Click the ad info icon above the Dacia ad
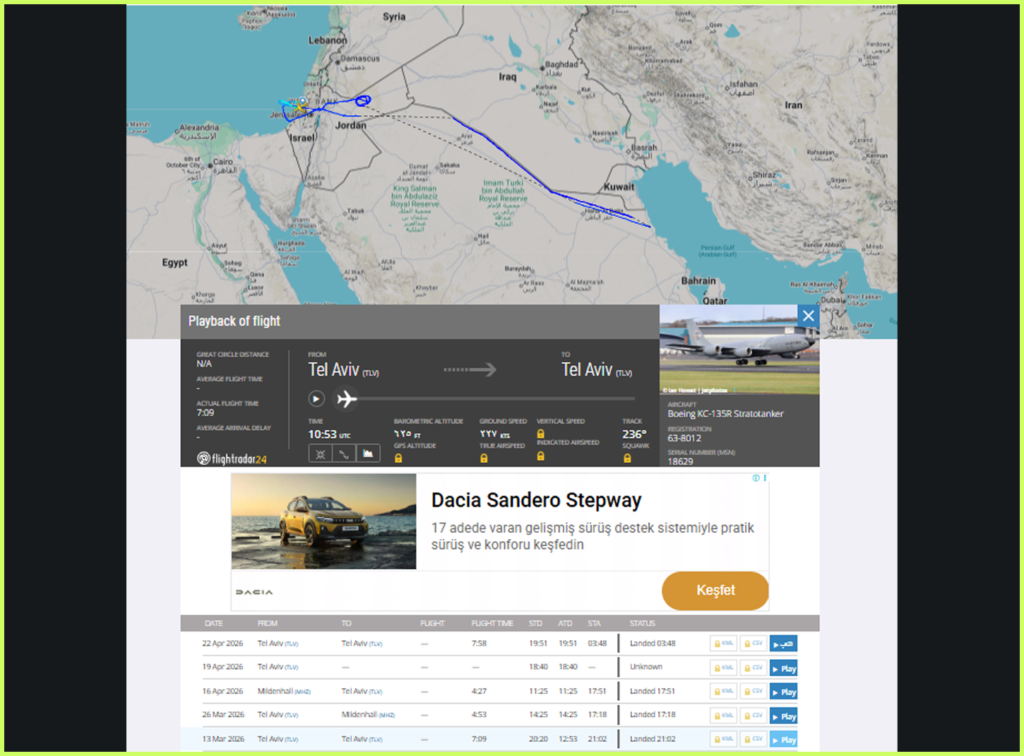Image resolution: width=1024 pixels, height=756 pixels. click(756, 478)
